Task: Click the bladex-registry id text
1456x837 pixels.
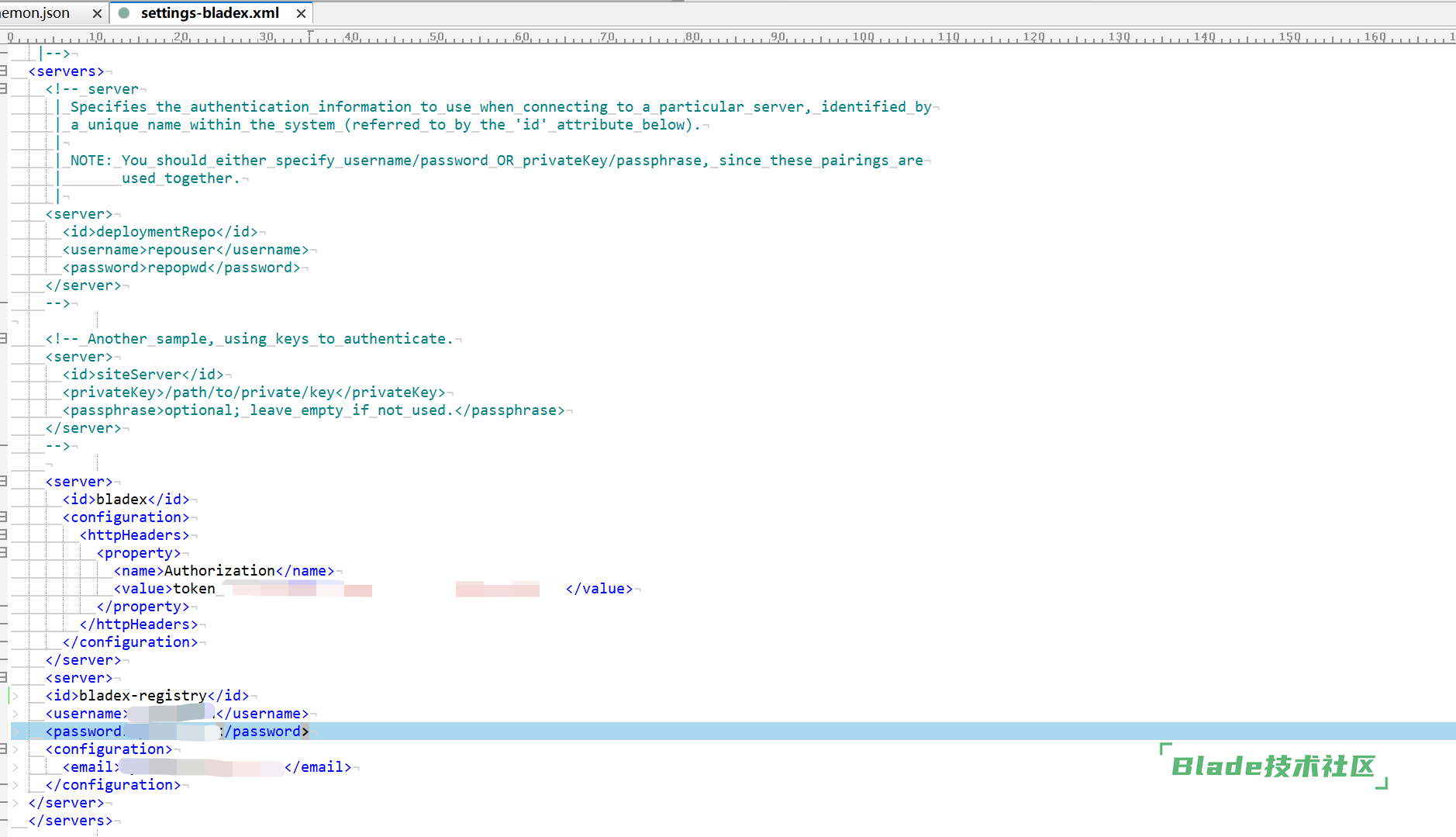Action: pos(143,696)
